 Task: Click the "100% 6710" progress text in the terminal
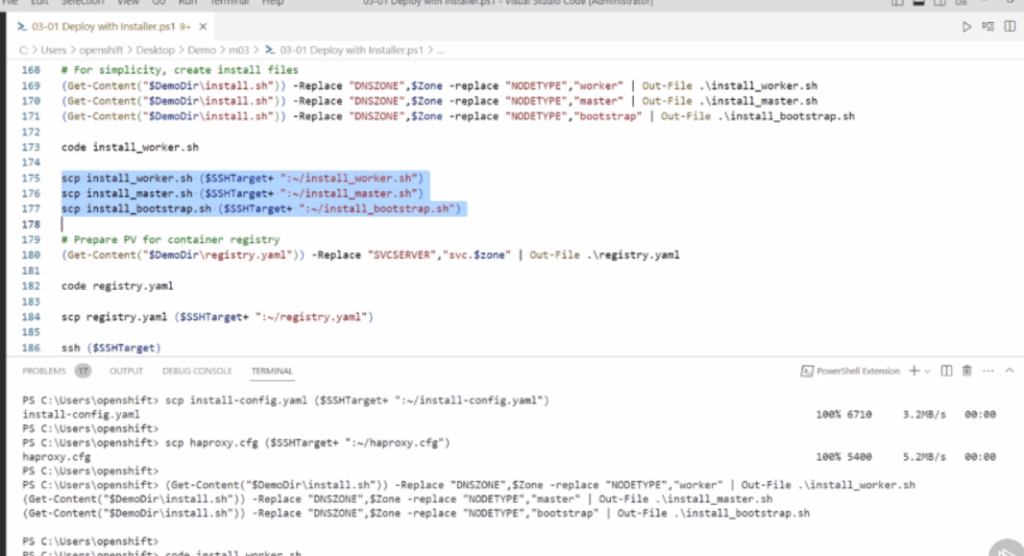click(x=844, y=414)
